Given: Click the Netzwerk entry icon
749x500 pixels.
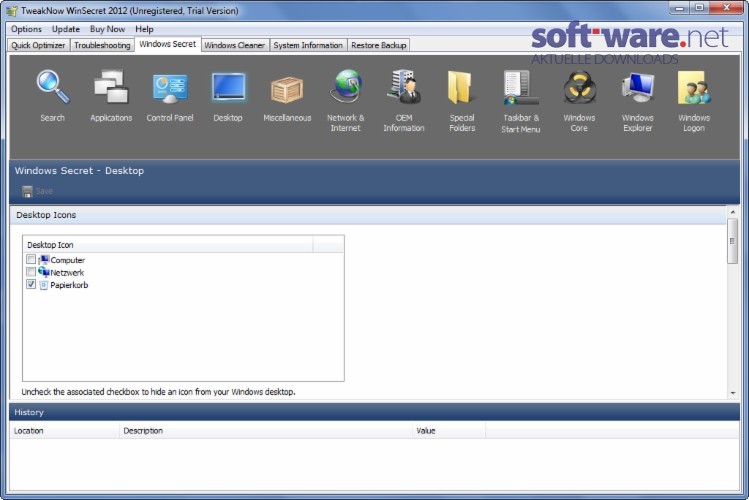Looking at the screenshot, I should click(43, 272).
